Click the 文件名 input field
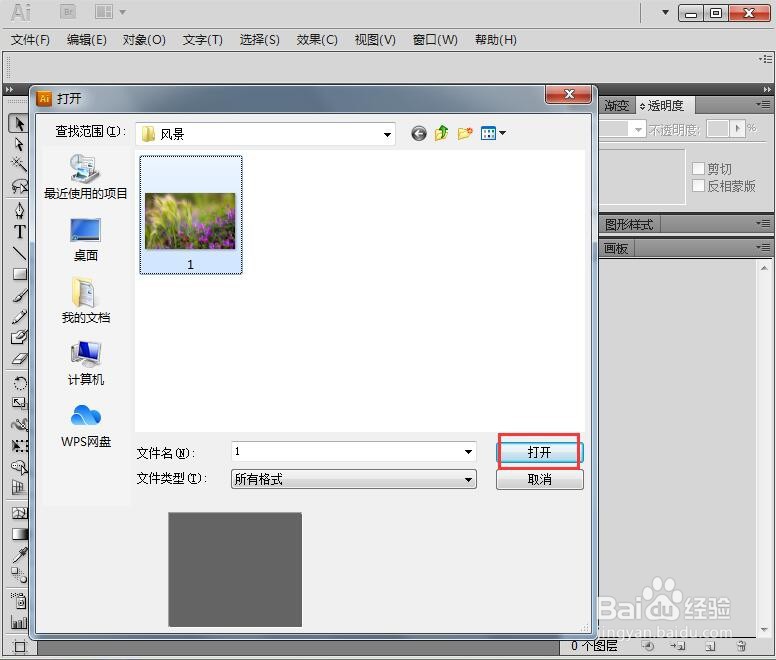Image resolution: width=776 pixels, height=660 pixels. [x=354, y=451]
